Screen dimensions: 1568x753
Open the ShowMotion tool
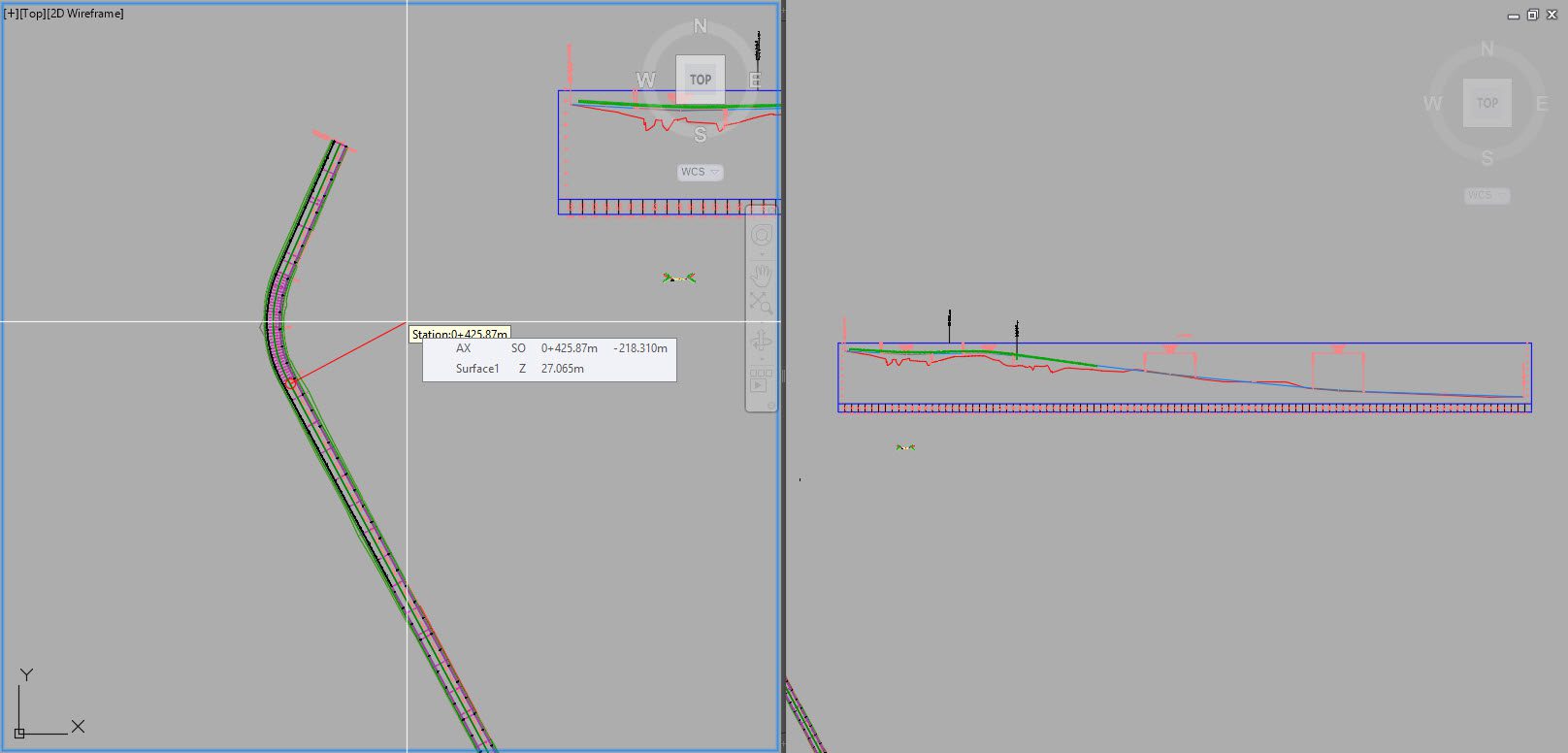pyautogui.click(x=760, y=385)
